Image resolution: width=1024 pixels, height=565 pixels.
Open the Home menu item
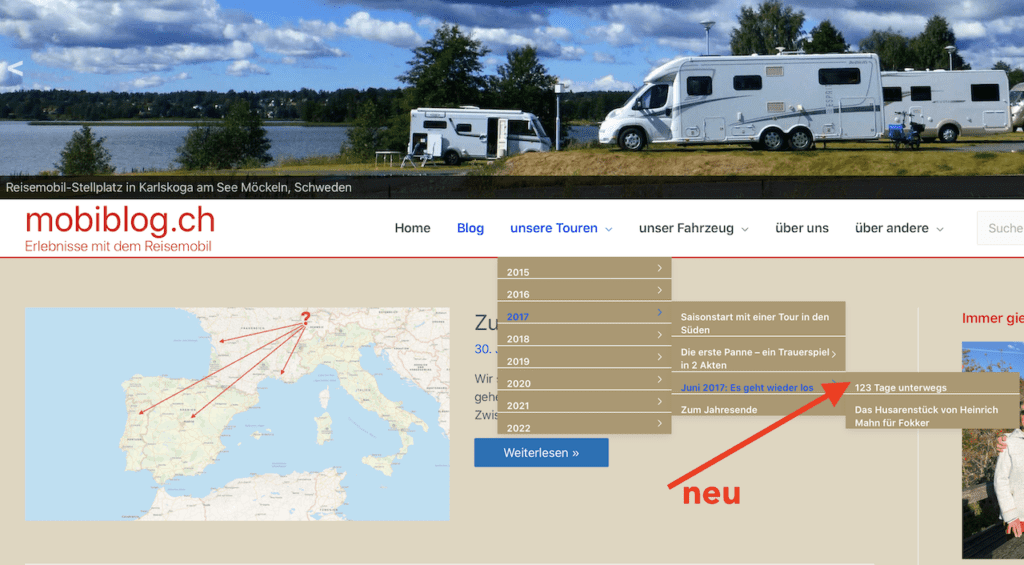tap(412, 228)
